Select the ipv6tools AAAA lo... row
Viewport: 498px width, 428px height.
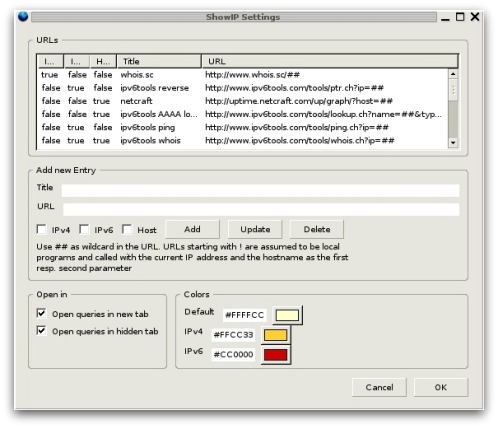point(243,114)
